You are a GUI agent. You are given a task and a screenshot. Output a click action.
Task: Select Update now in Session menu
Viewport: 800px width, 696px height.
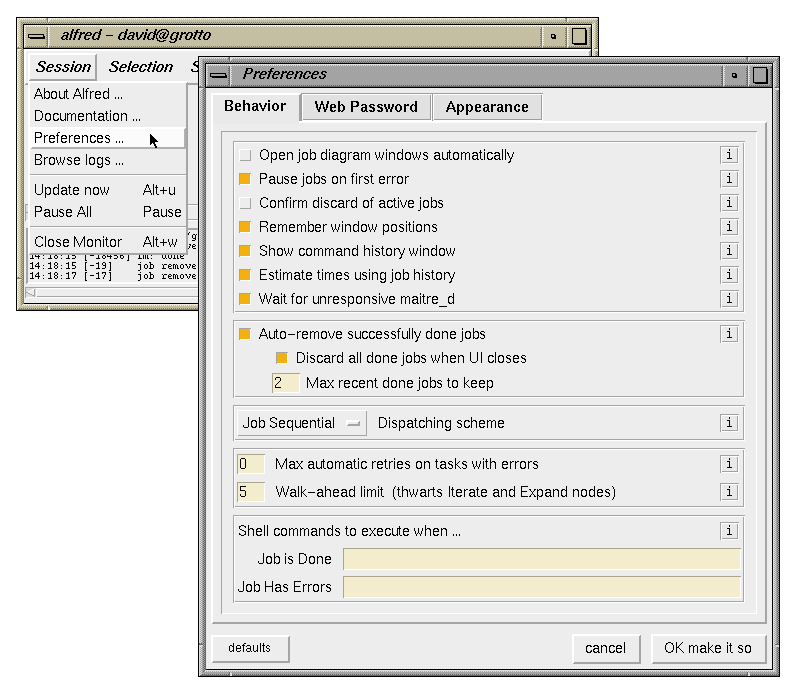[108, 190]
